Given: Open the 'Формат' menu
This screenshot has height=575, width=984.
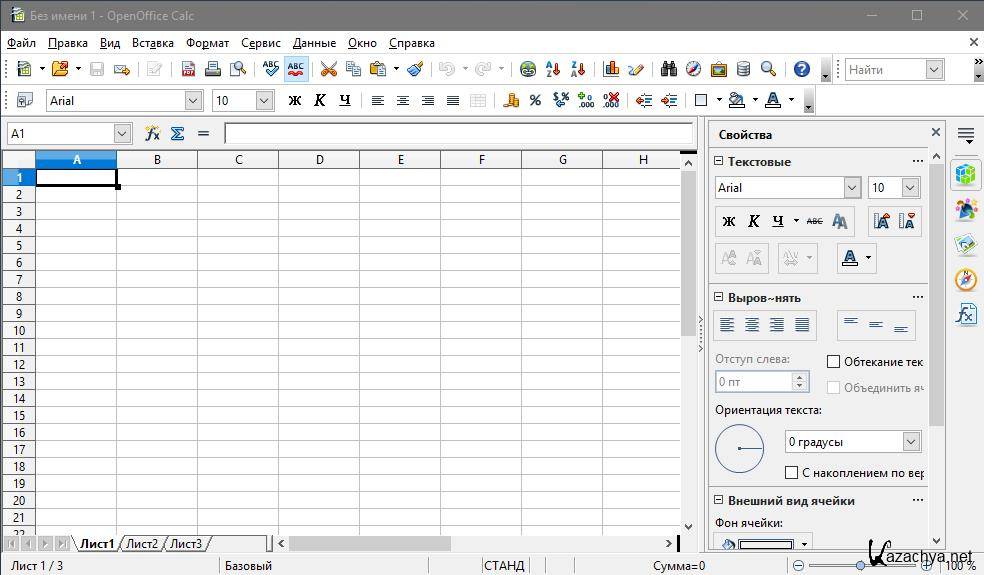Looking at the screenshot, I should (207, 43).
